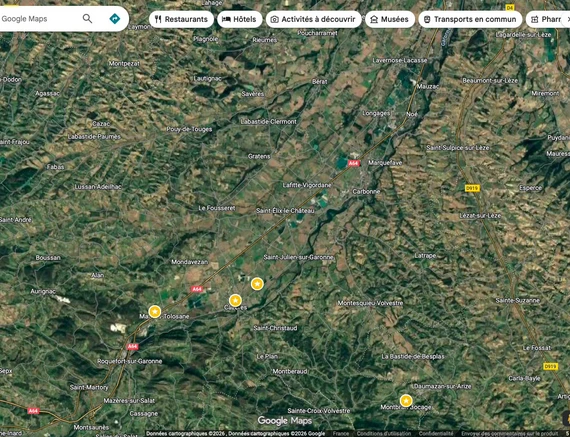
Task: Click the search magnifier icon
Action: pos(87,19)
